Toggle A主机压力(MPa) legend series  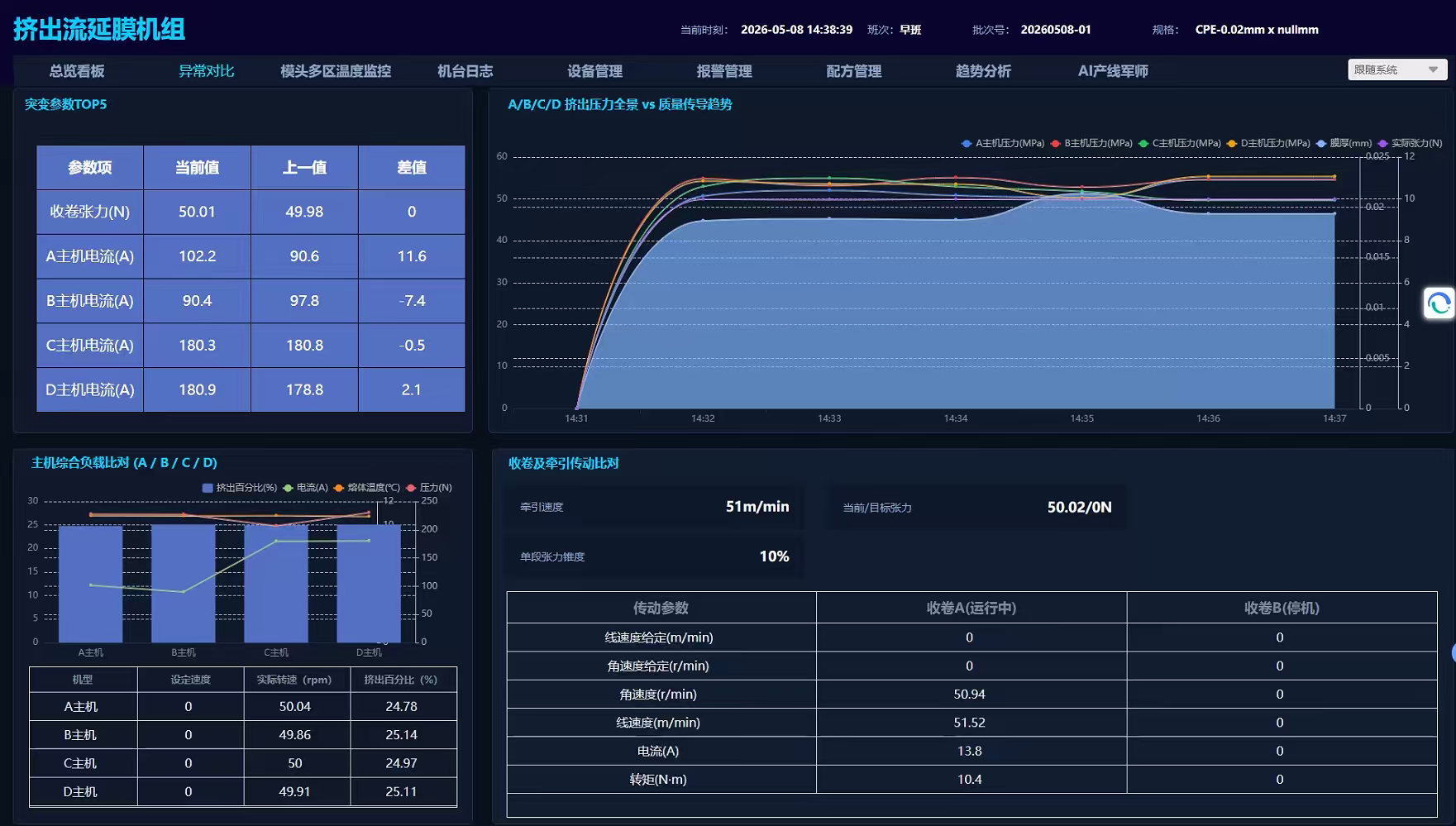(x=1003, y=143)
